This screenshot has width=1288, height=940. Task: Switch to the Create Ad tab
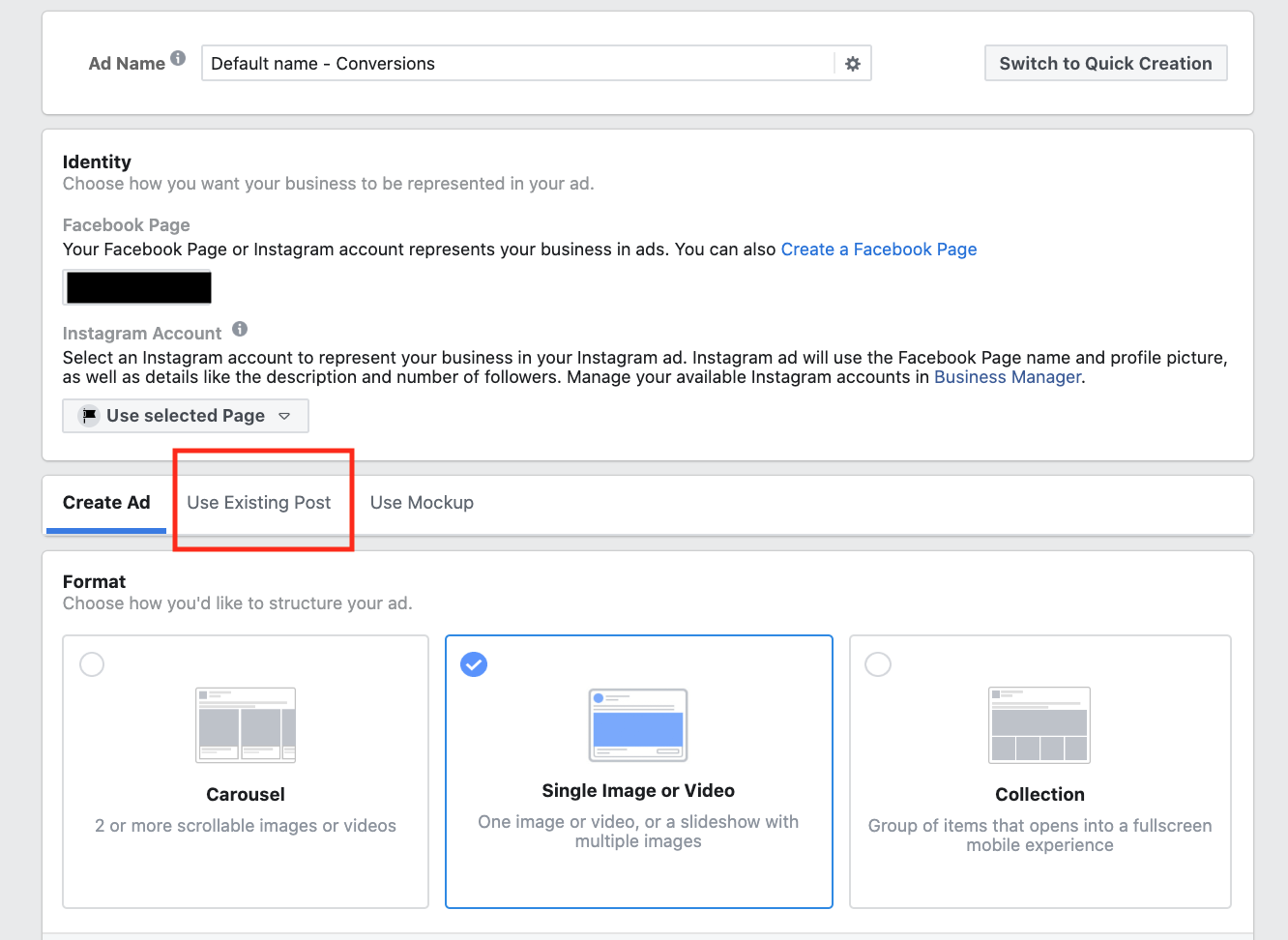[106, 503]
